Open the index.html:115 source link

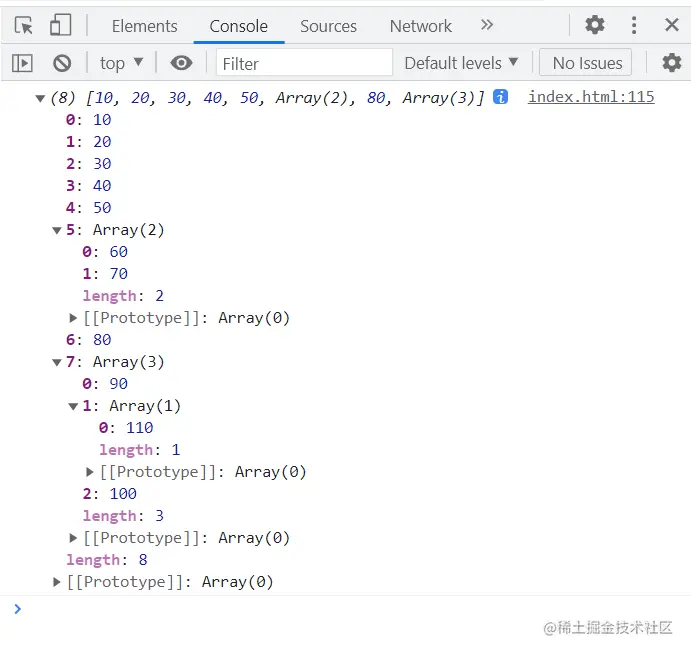pyautogui.click(x=591, y=97)
